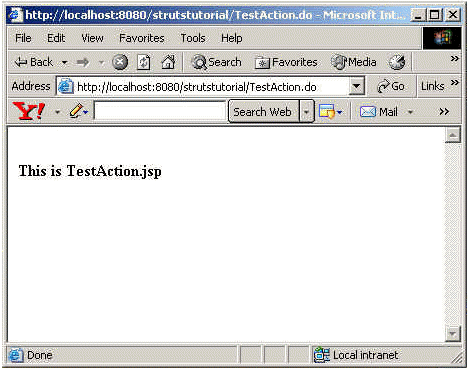Viewport: 471px width, 374px height.
Task: Click the History icon next to Media
Action: point(397,62)
